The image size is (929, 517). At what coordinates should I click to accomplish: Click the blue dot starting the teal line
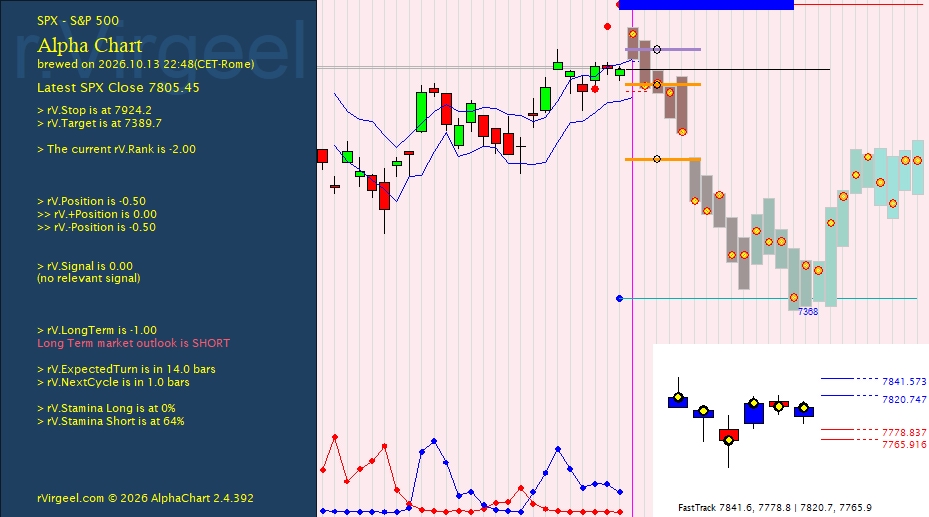620,298
